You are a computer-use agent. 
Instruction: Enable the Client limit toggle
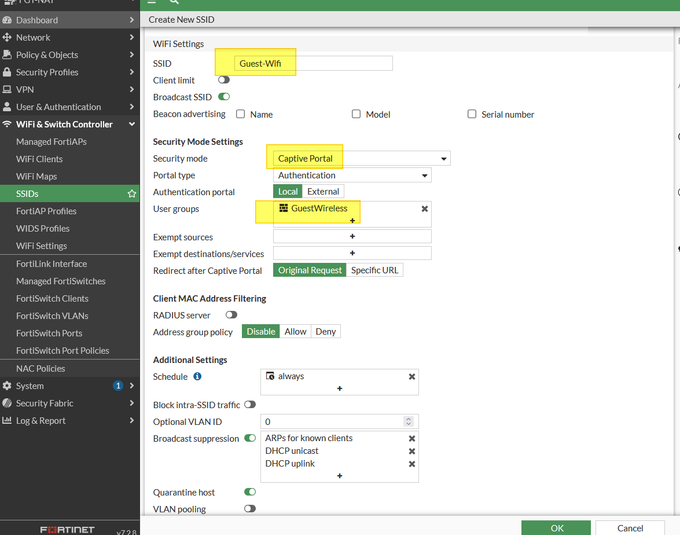click(223, 80)
